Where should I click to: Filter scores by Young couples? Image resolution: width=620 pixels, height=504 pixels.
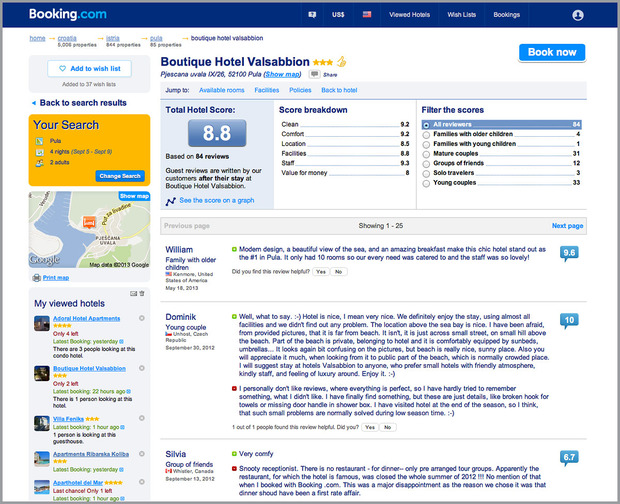click(x=501, y=183)
